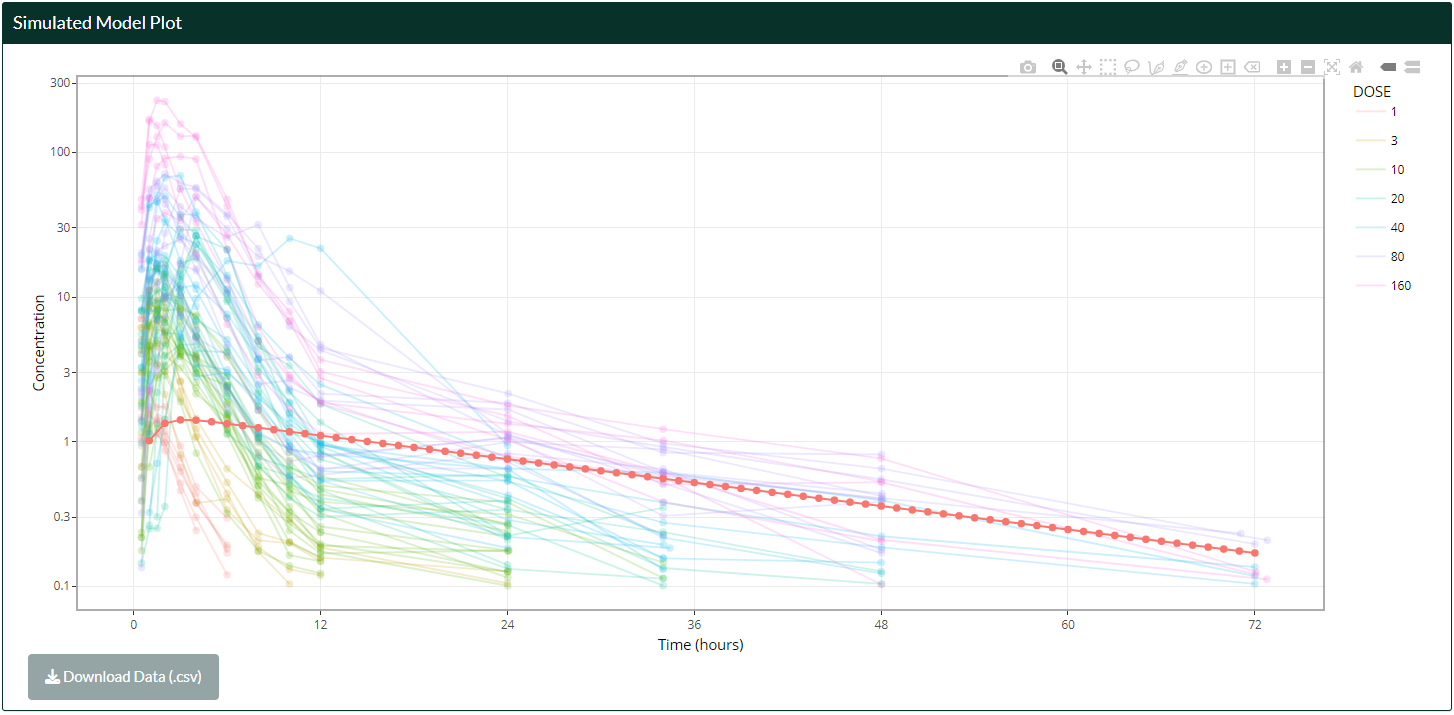Click the Autoscale icon in modebar
Image resolution: width=1454 pixels, height=715 pixels.
pyautogui.click(x=1332, y=67)
